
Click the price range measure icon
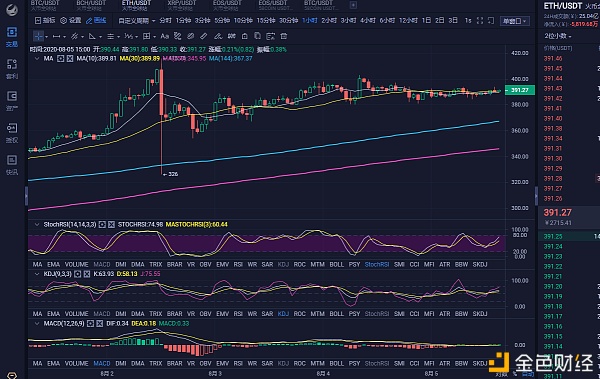(x=232, y=36)
